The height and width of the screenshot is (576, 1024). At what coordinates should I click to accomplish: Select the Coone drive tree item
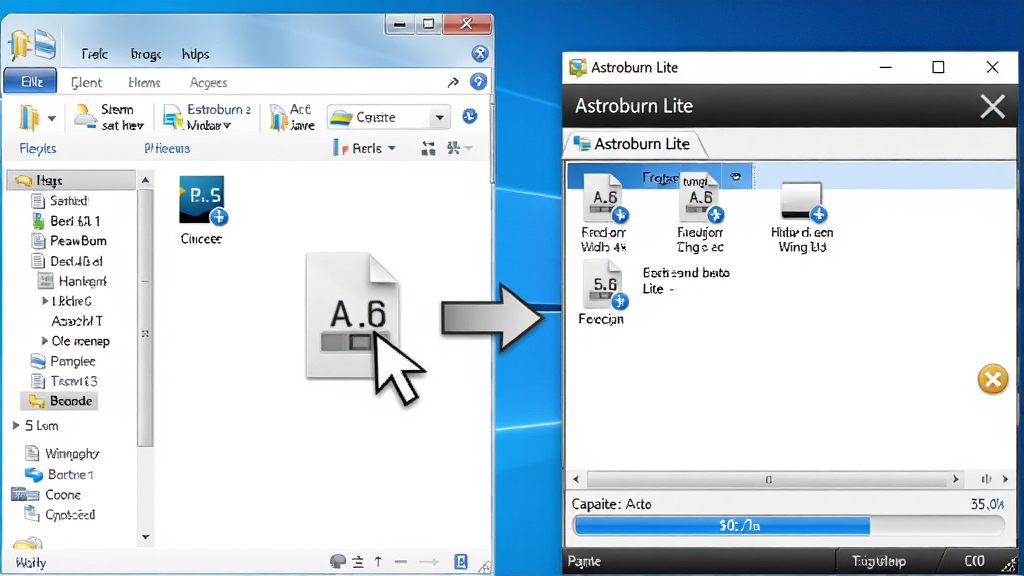46,494
